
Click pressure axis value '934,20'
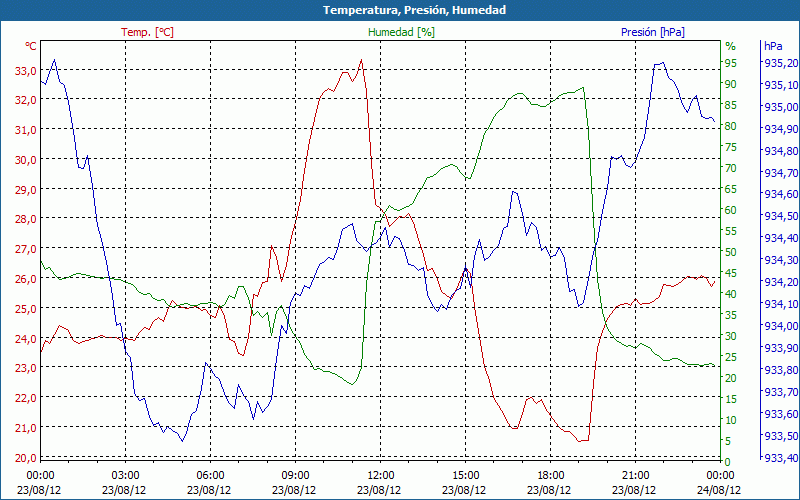781,282
